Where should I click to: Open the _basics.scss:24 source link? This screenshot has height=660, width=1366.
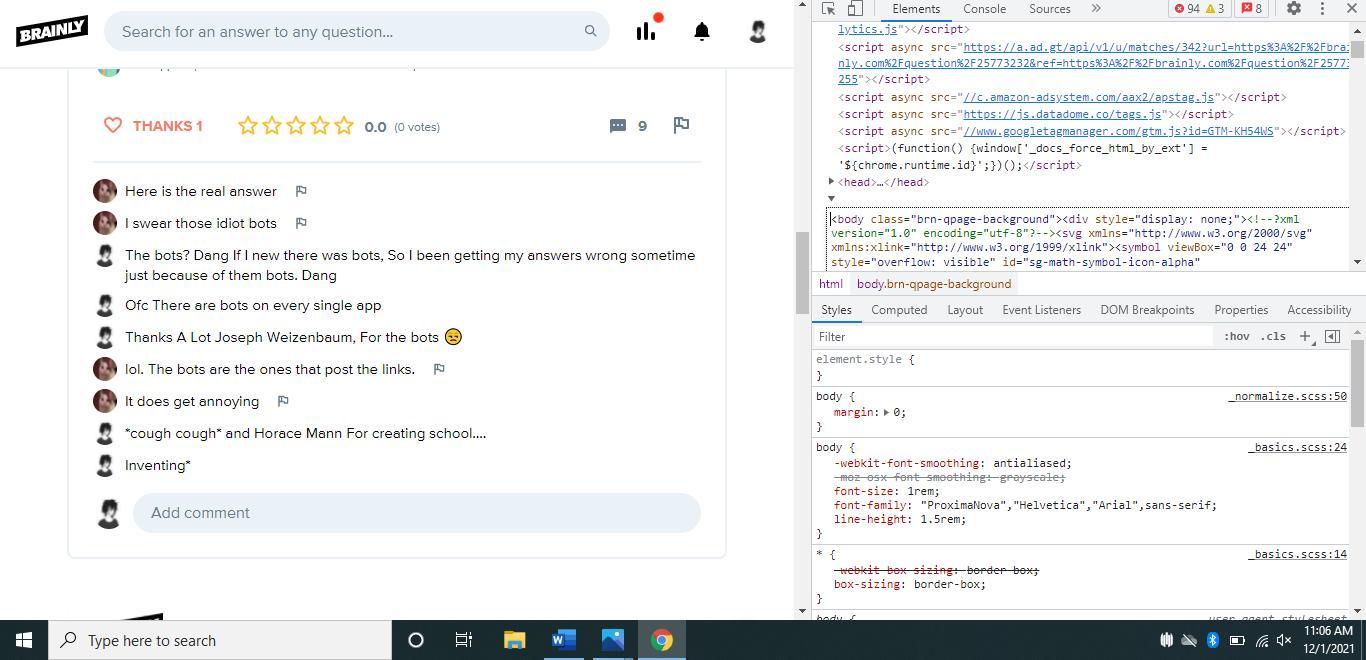click(1297, 447)
